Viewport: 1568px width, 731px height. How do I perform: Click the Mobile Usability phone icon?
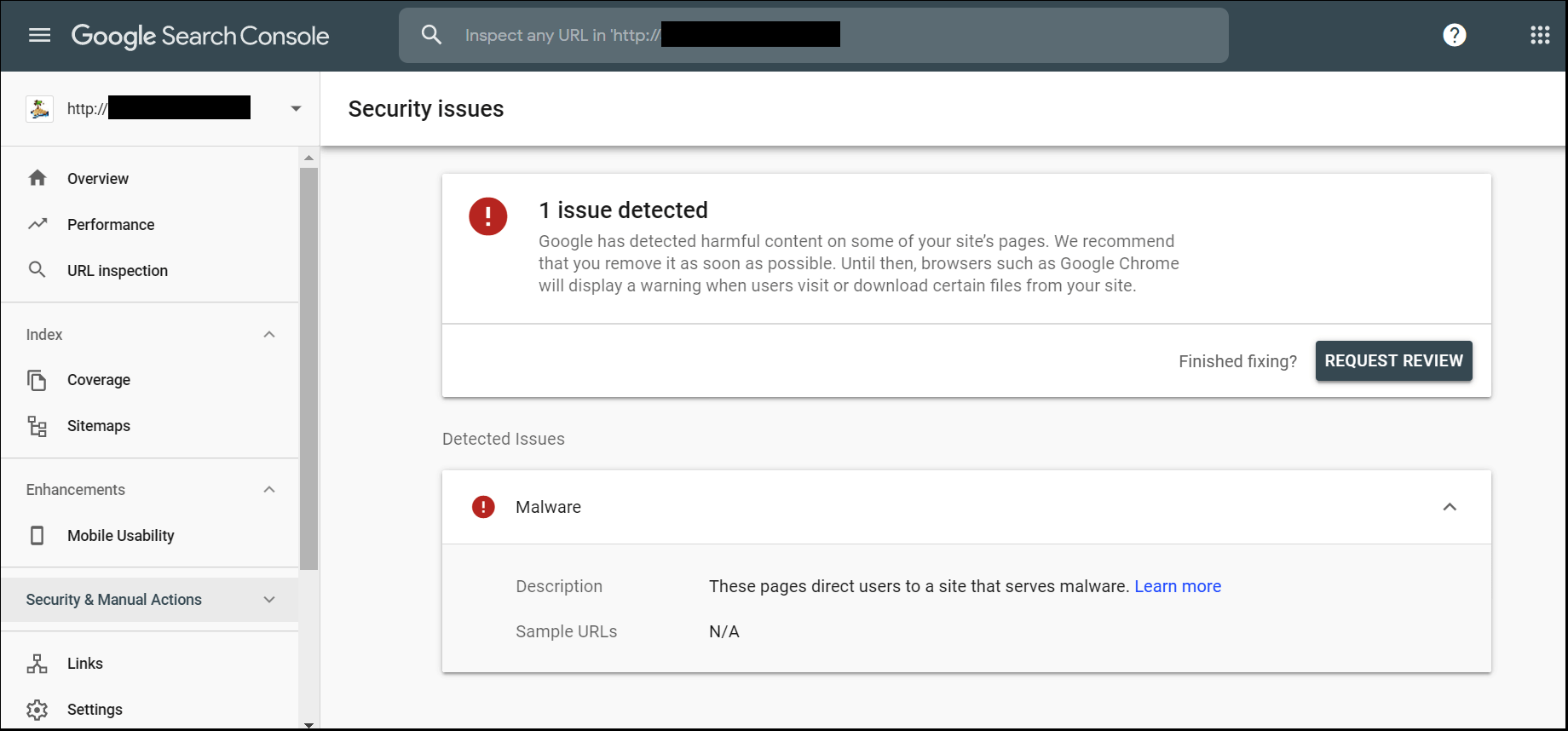point(37,535)
